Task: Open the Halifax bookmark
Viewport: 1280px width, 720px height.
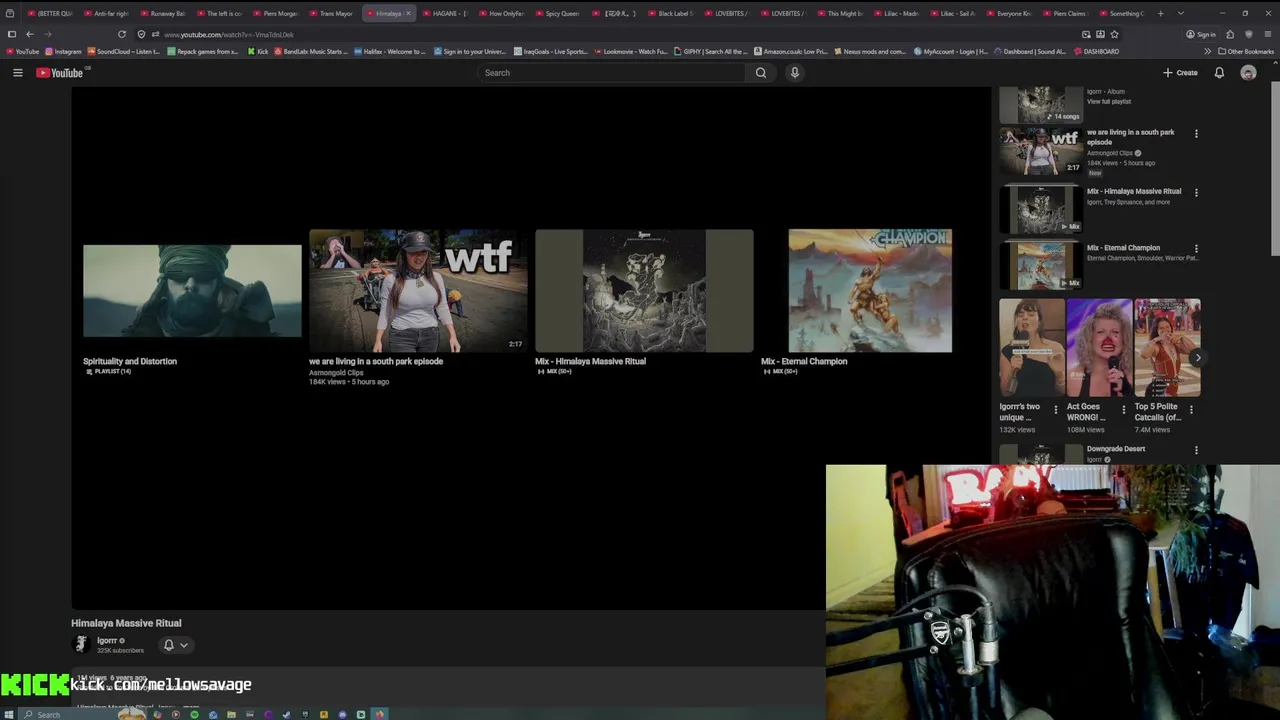Action: point(390,51)
